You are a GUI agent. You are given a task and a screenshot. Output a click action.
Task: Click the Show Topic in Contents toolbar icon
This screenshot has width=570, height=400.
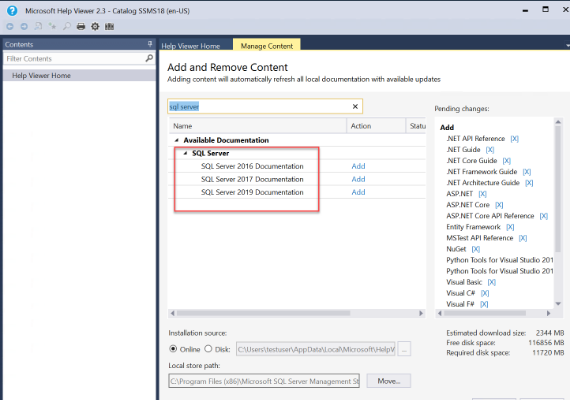coord(38,26)
